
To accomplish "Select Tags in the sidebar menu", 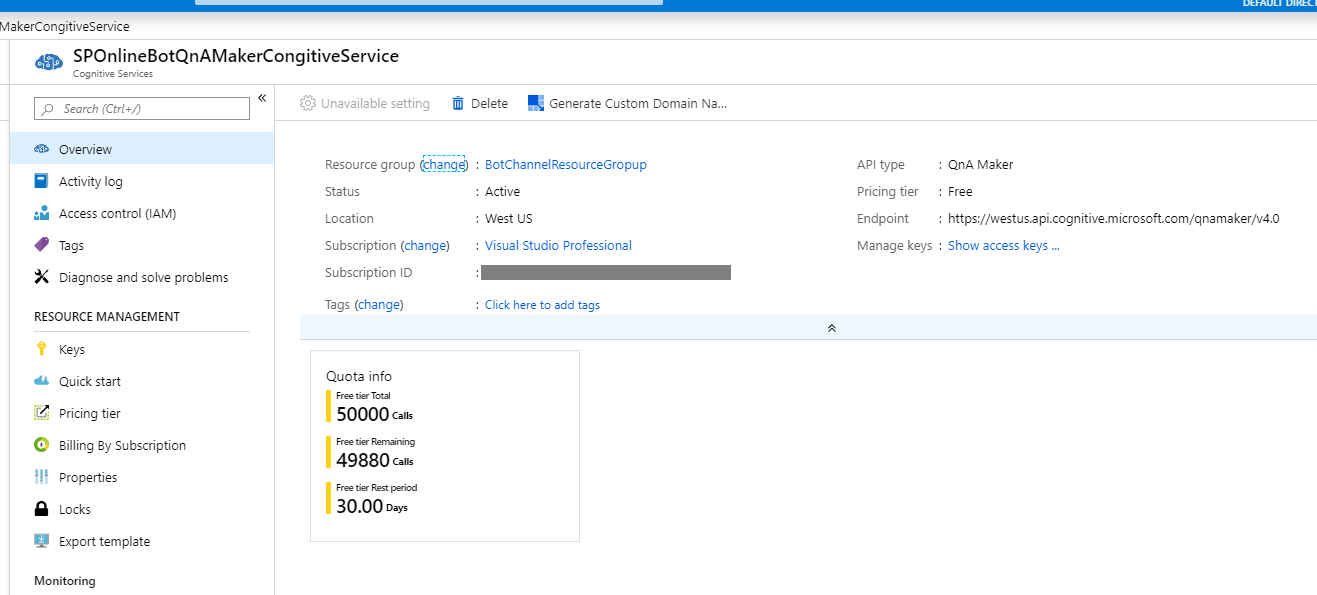I will click(142, 245).
